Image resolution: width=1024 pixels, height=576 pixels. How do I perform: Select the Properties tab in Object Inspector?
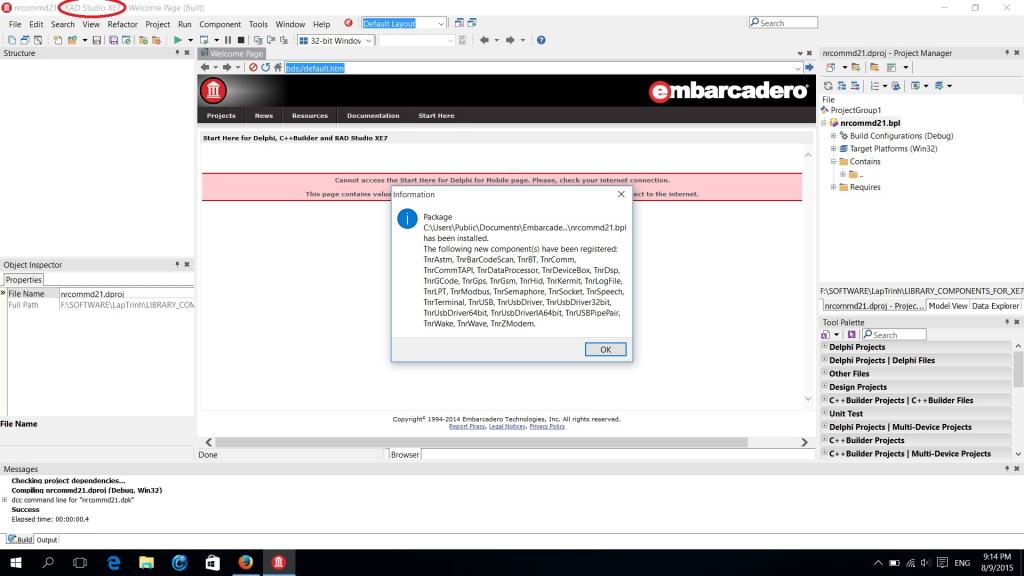[24, 280]
